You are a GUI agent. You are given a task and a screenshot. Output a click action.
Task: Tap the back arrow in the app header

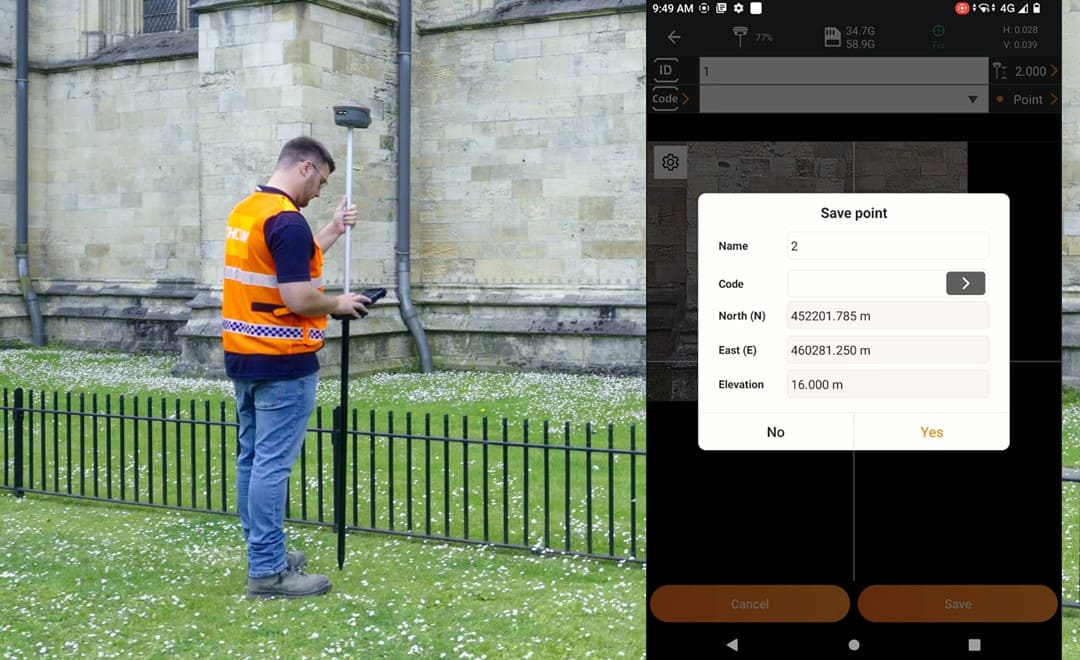click(674, 37)
